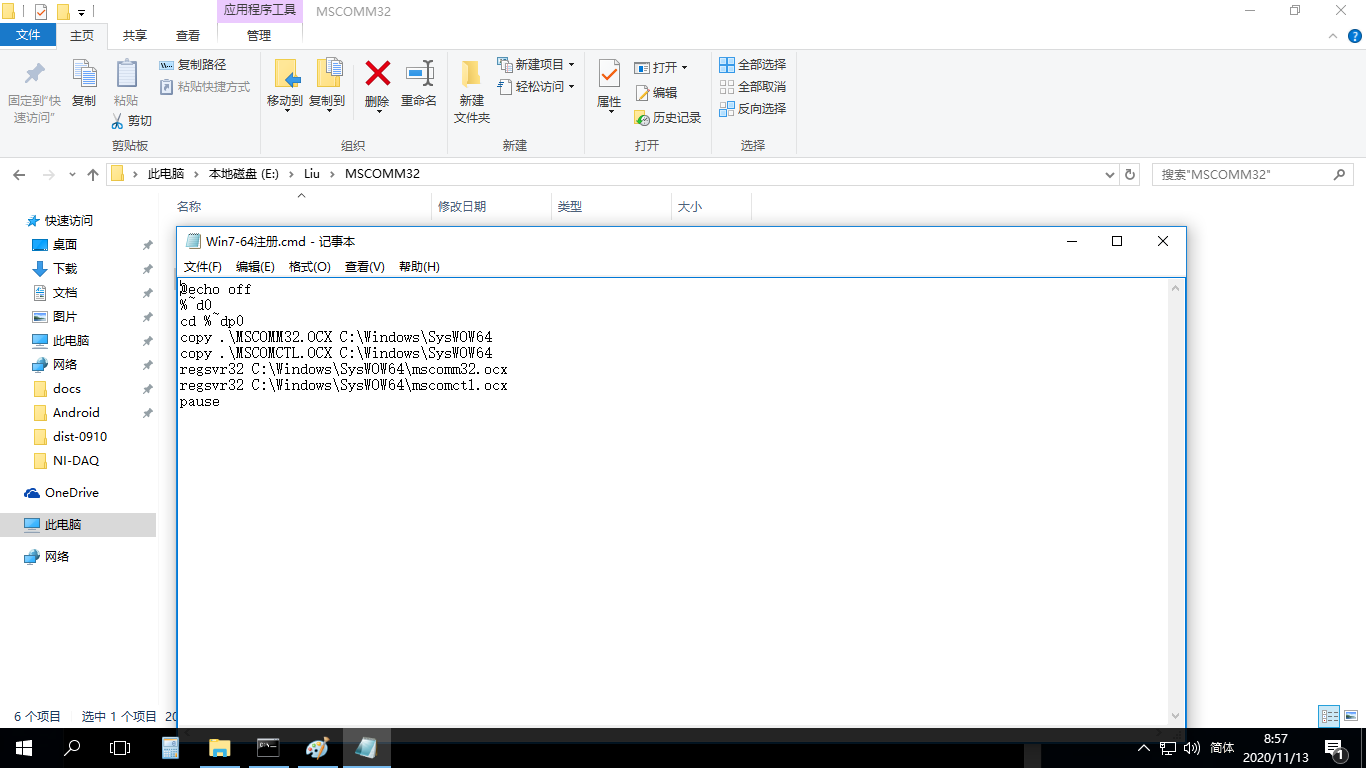
Task: Expand the Easy Access dropdown
Action: click(571, 87)
